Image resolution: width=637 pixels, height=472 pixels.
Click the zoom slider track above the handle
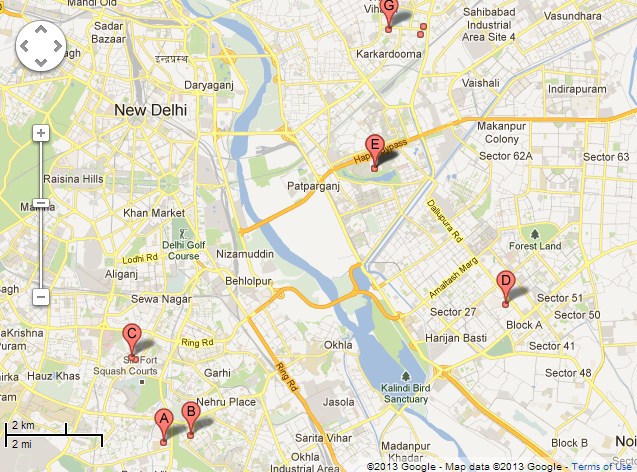(x=41, y=170)
